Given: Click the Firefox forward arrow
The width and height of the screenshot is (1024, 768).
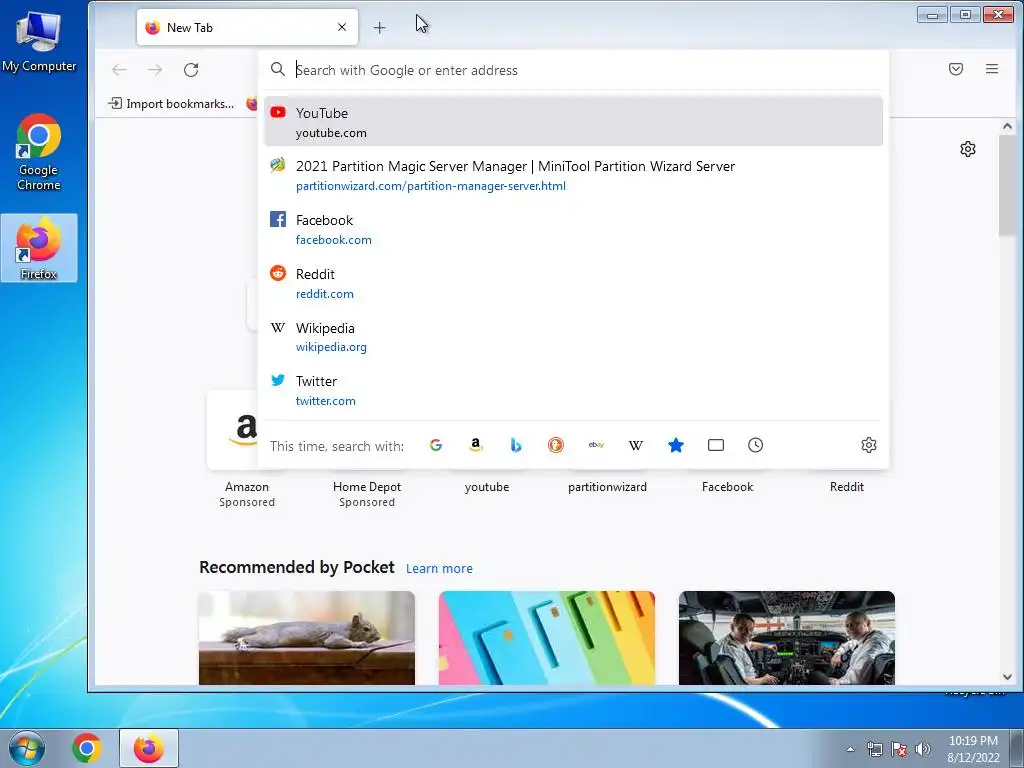Looking at the screenshot, I should coord(155,70).
